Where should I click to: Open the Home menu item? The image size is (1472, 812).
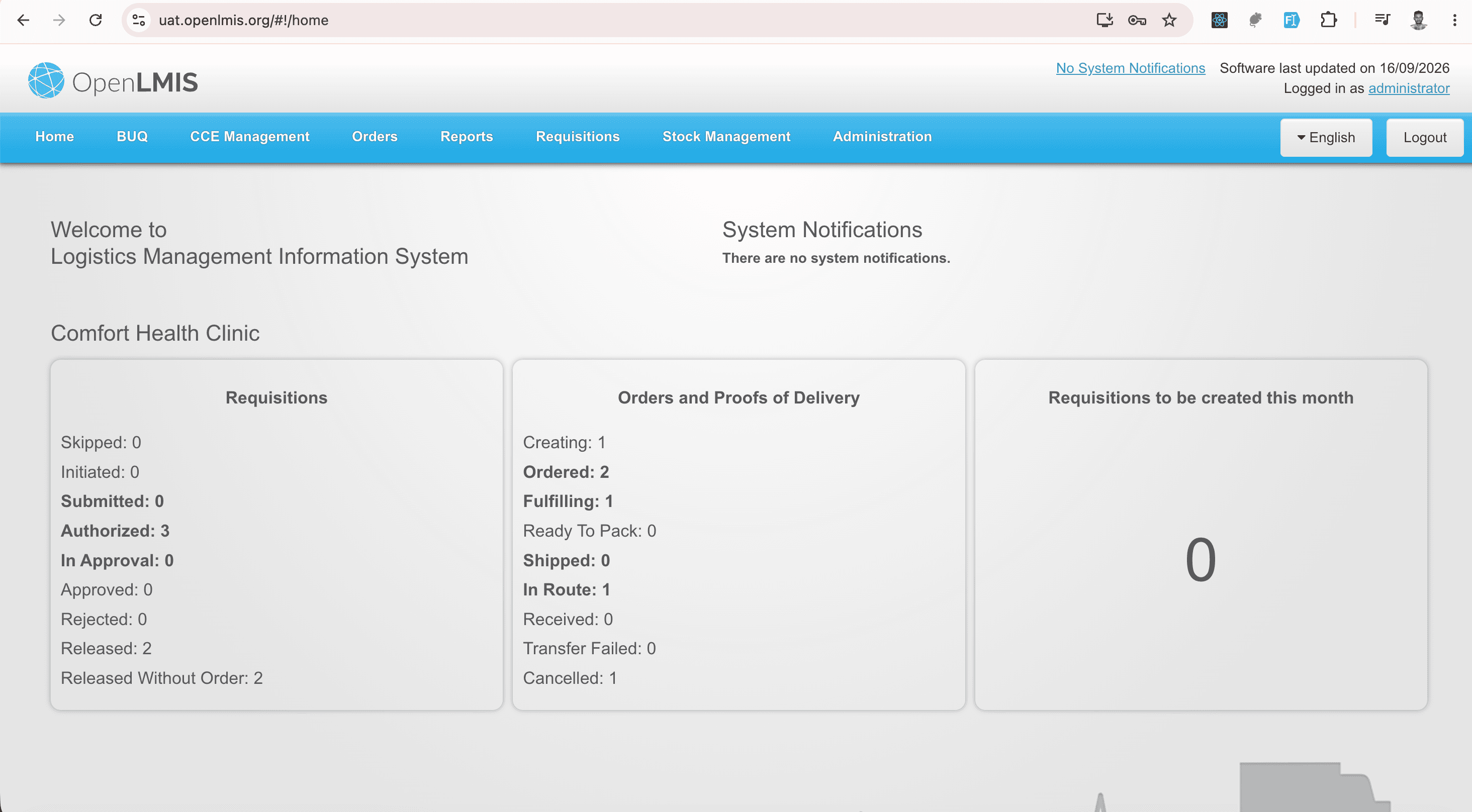[x=54, y=137]
